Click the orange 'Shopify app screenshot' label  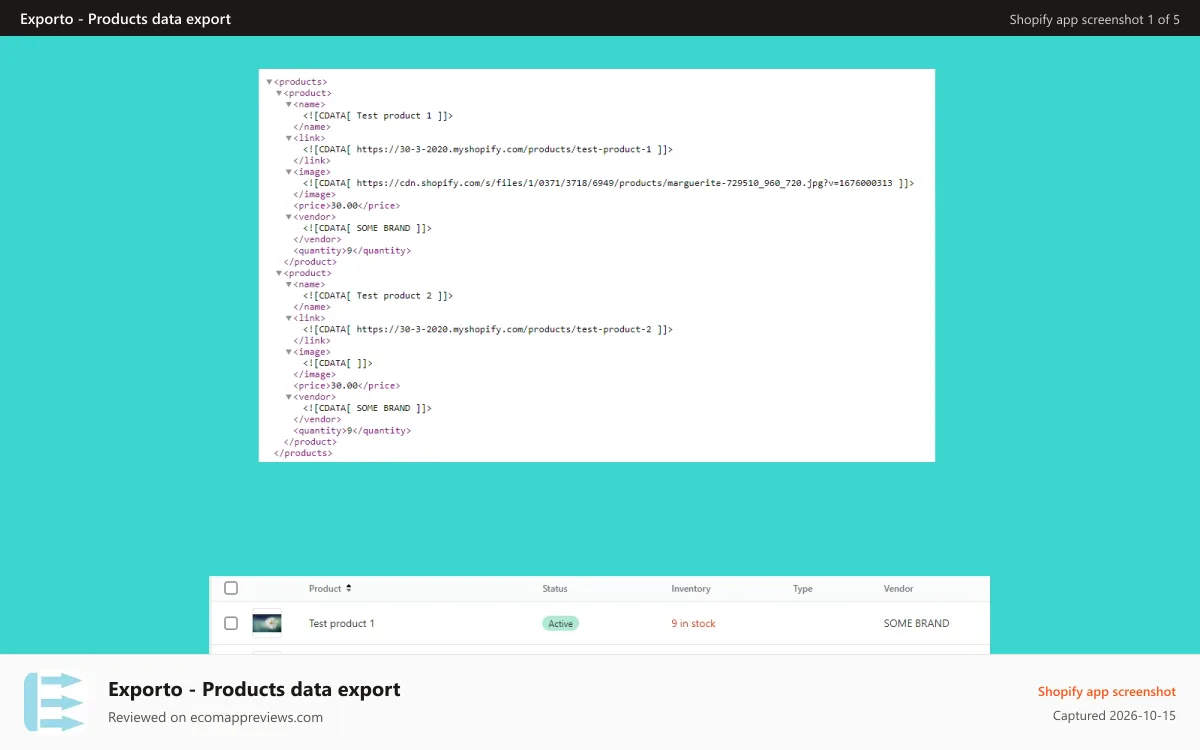[1107, 691]
